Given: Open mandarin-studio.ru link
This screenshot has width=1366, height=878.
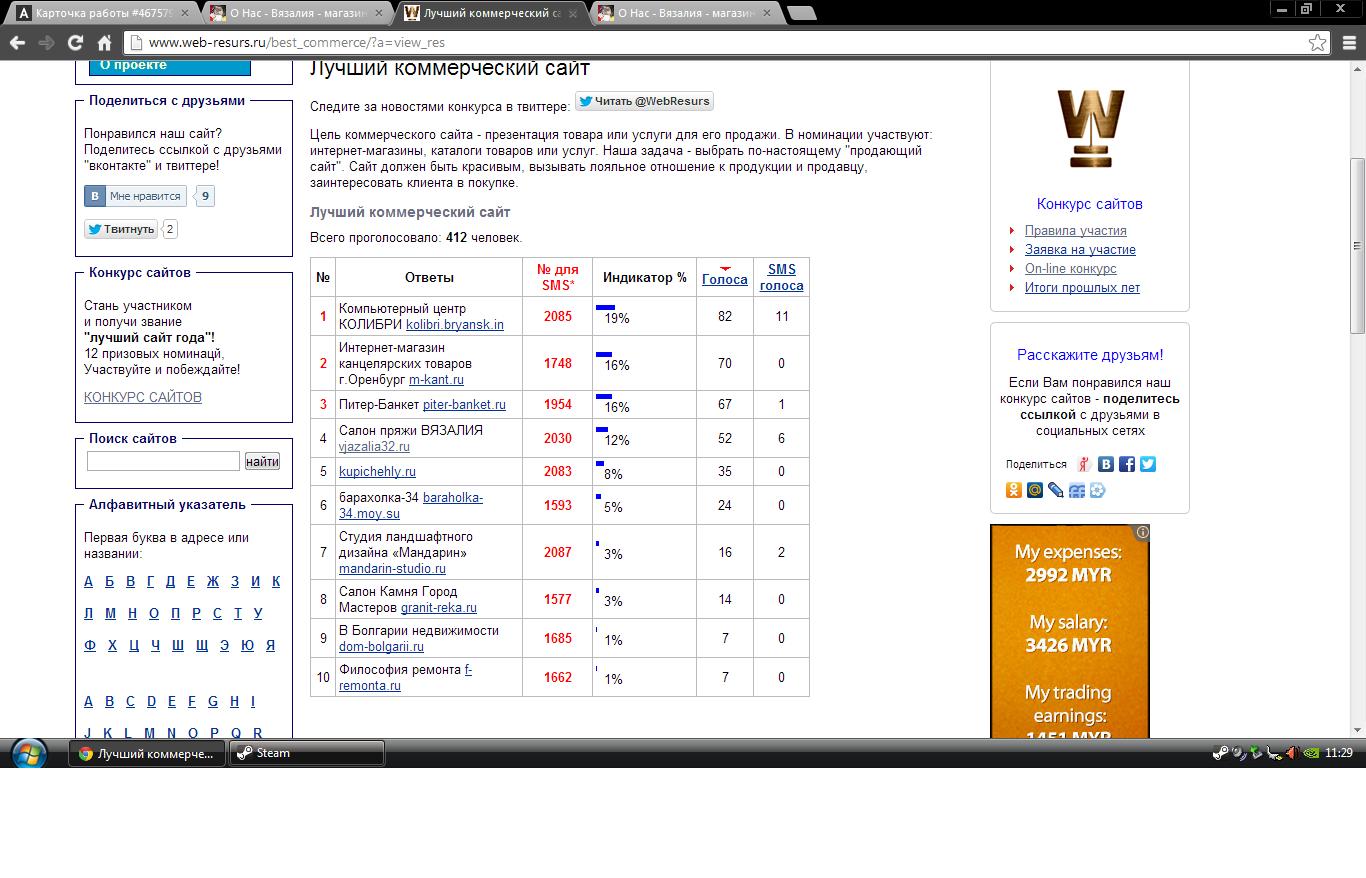Looking at the screenshot, I should pos(392,569).
